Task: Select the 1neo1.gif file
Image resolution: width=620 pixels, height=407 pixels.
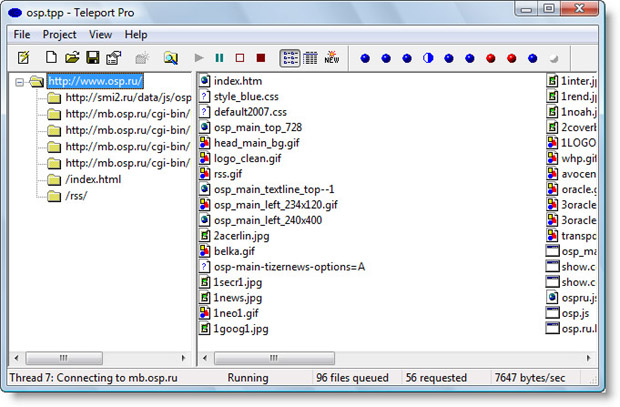Action: [236, 313]
